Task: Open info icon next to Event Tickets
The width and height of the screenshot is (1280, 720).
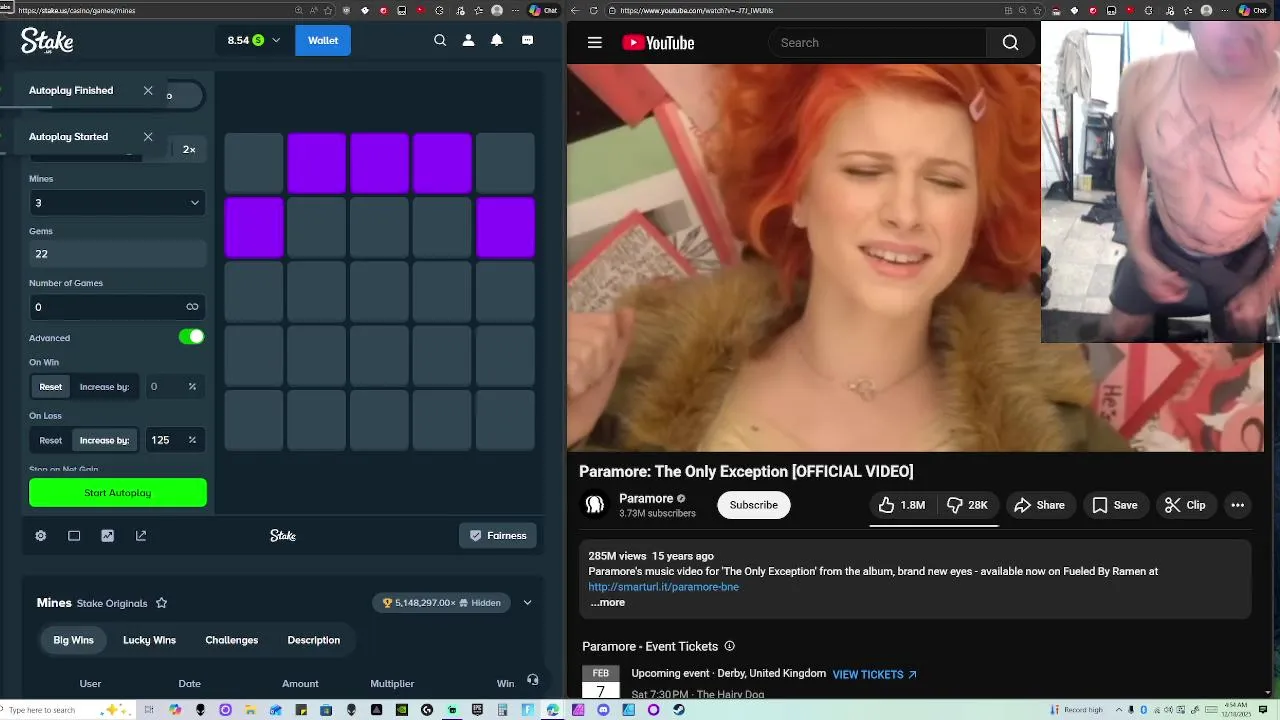Action: [x=729, y=646]
